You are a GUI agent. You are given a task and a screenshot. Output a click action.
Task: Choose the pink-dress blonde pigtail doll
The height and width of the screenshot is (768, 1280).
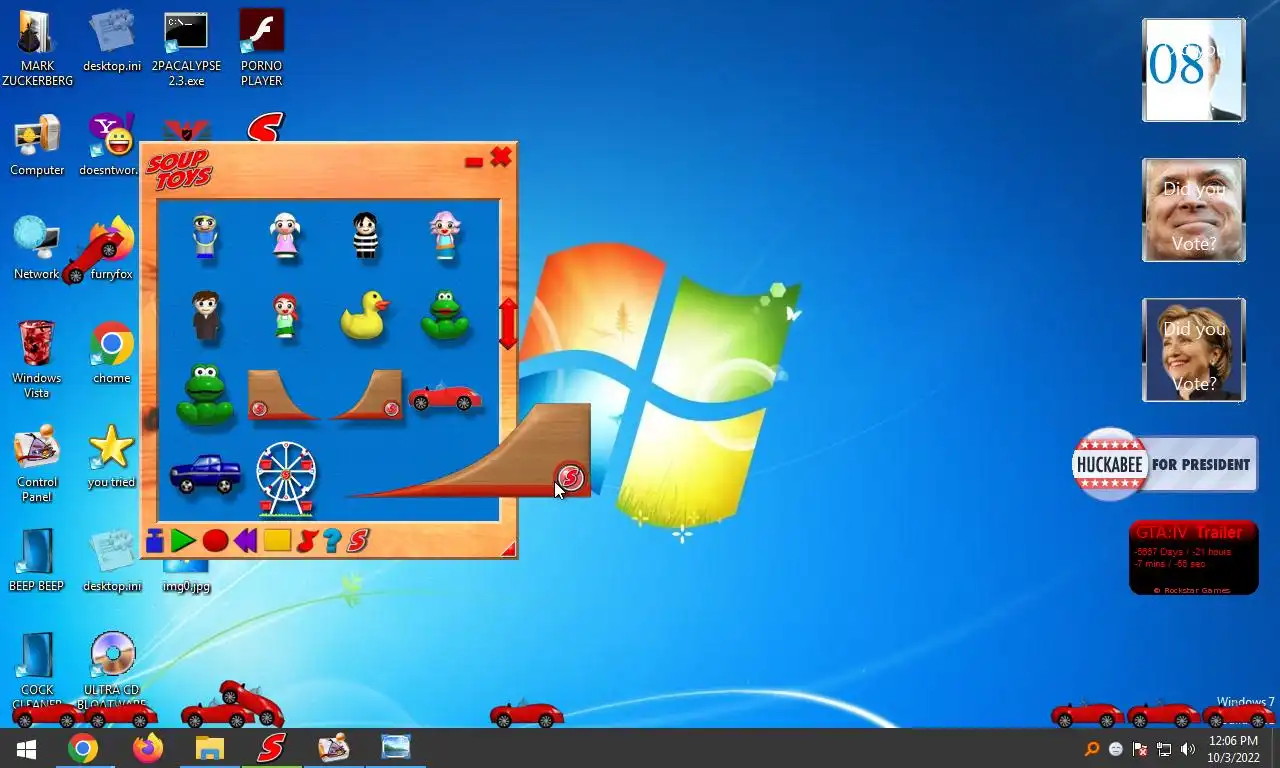coord(285,236)
